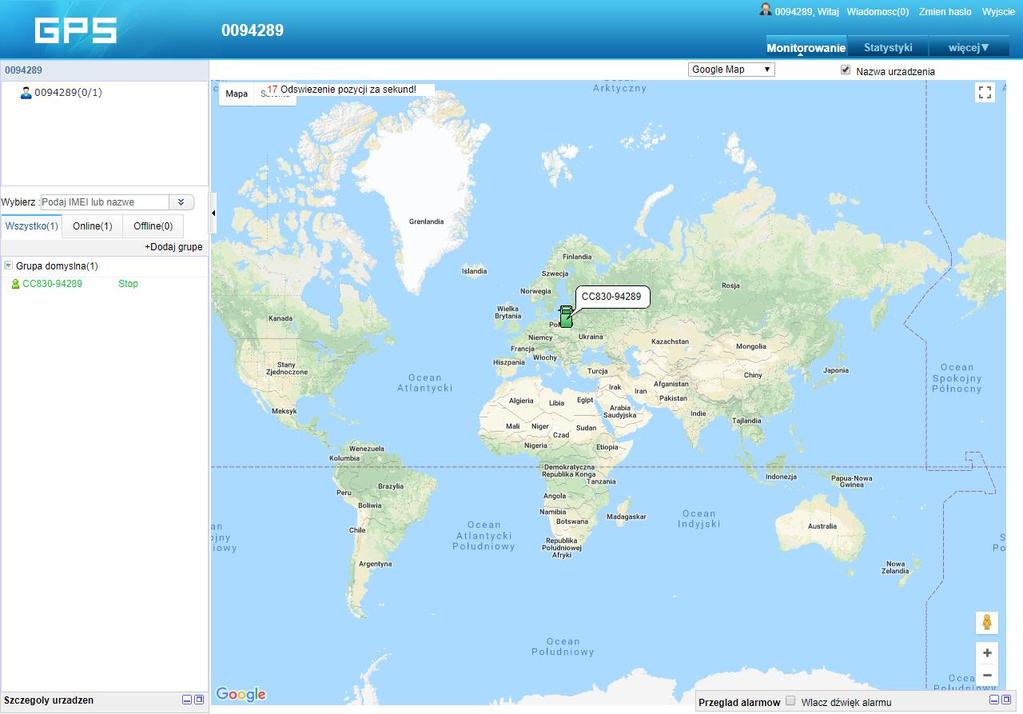Click Street View pegman icon
This screenshot has width=1023, height=714.
(x=987, y=622)
